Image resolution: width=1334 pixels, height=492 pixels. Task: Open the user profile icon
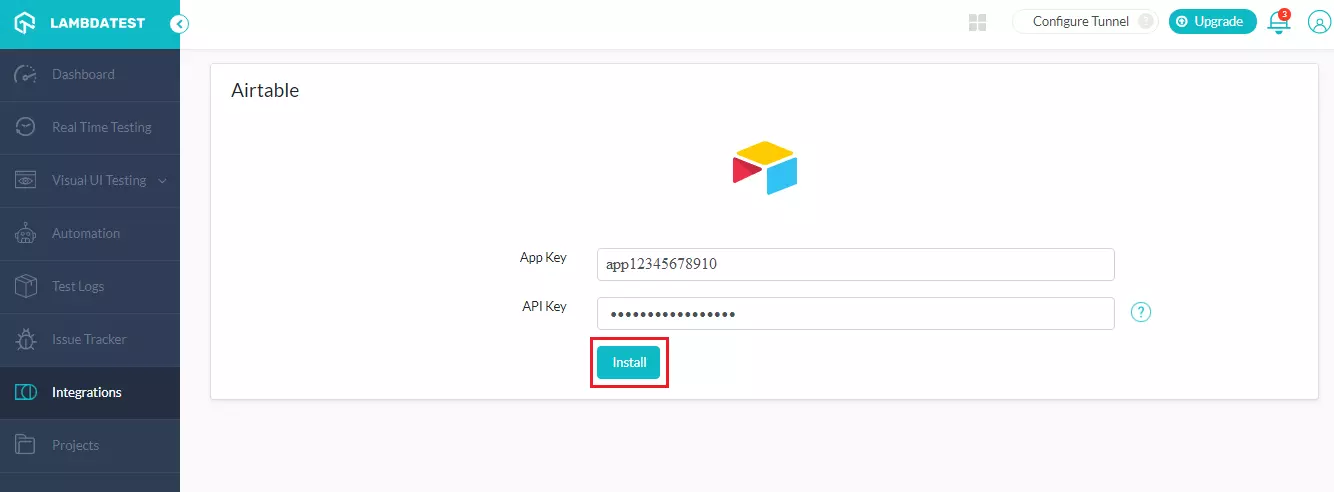1318,22
